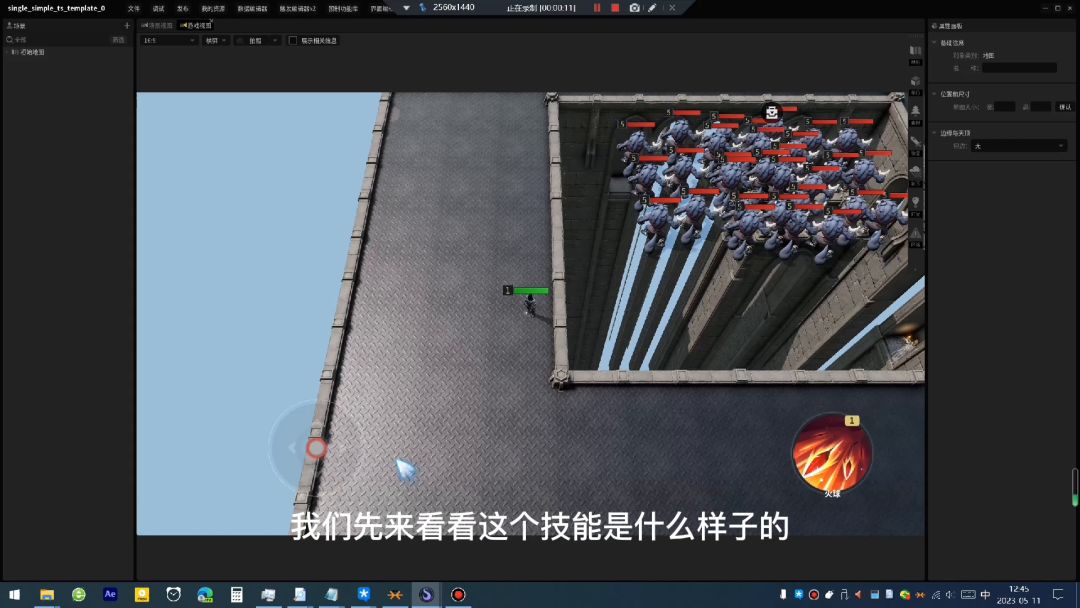Click the 确认 button in properties panel
1080x608 pixels.
pyautogui.click(x=1064, y=107)
